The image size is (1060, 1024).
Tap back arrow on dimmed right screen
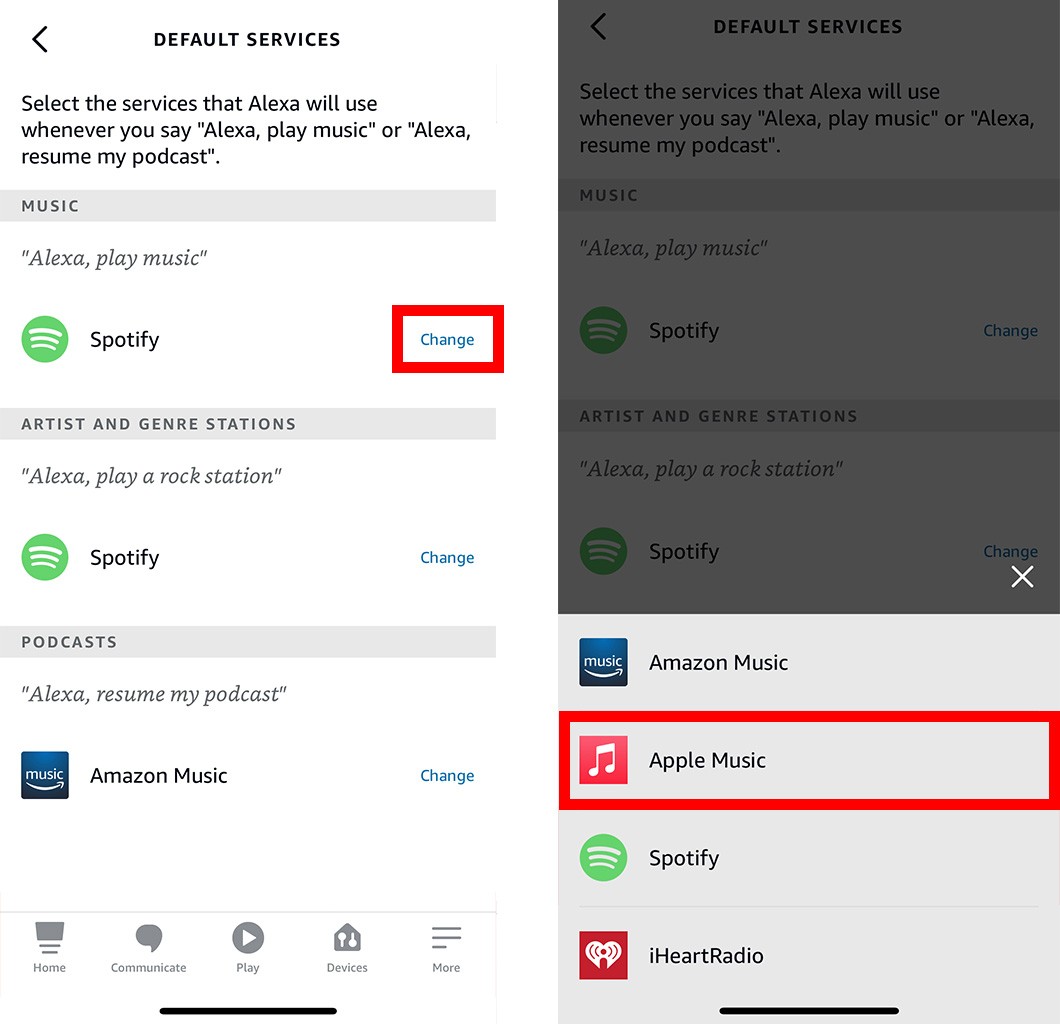click(598, 26)
